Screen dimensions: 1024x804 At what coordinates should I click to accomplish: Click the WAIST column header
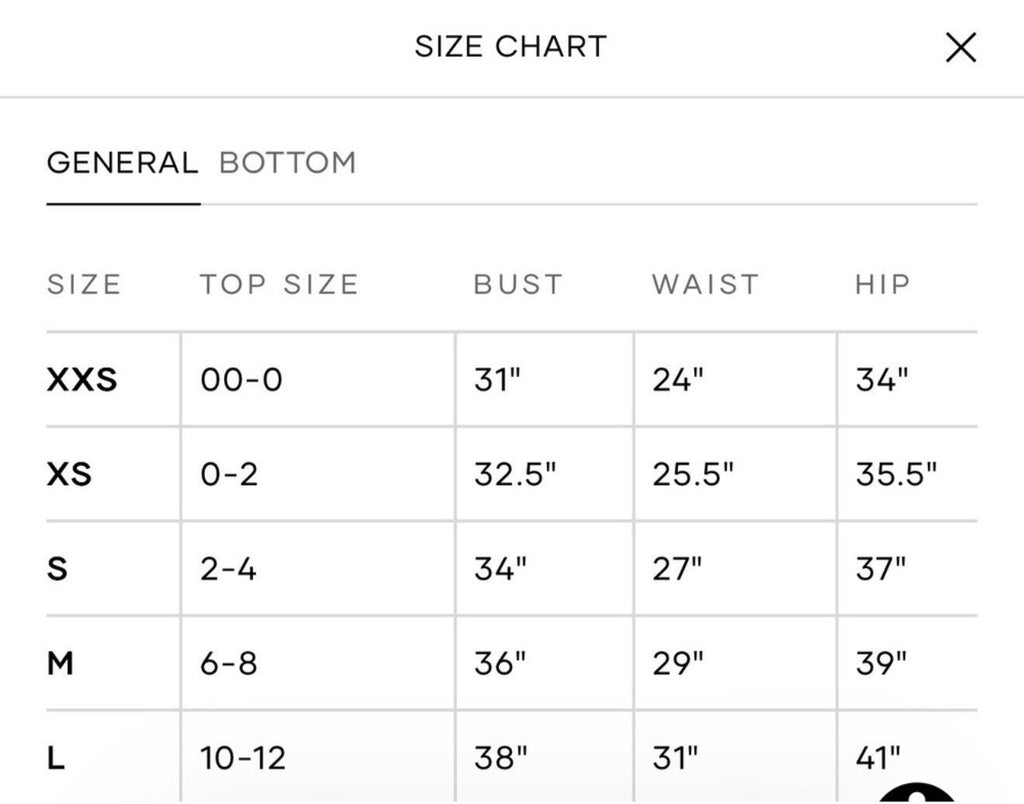tap(706, 284)
